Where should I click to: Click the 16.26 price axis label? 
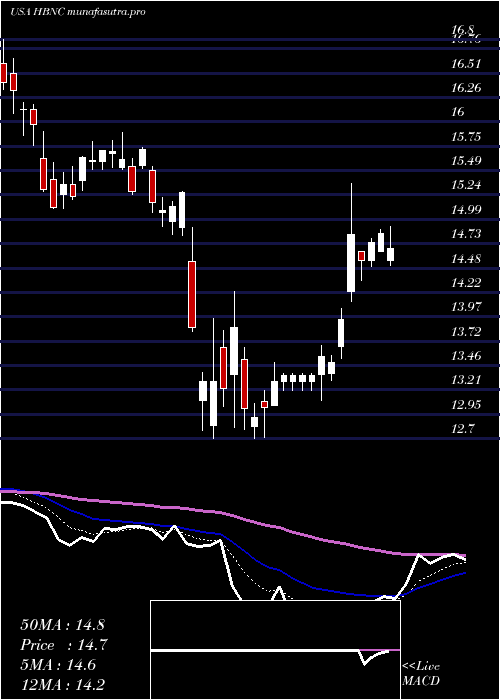coord(466,88)
